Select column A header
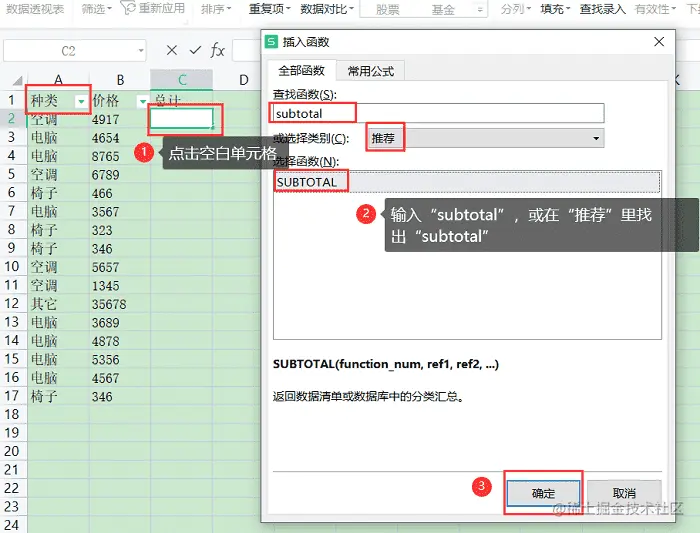 pyautogui.click(x=58, y=80)
